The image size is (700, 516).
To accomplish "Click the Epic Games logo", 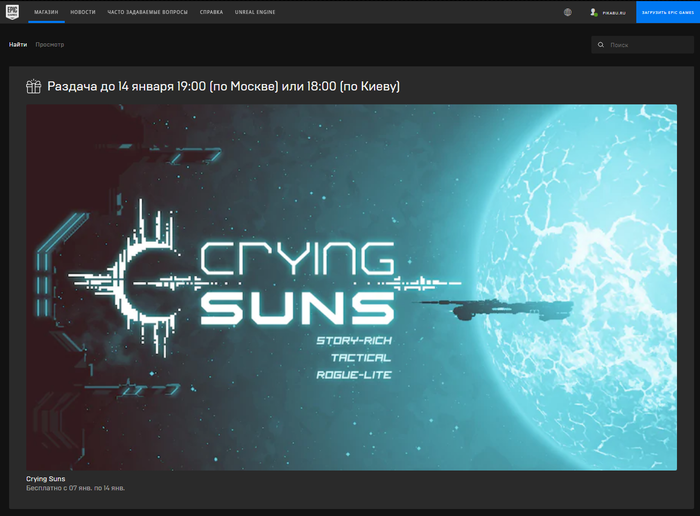I will (12, 12).
